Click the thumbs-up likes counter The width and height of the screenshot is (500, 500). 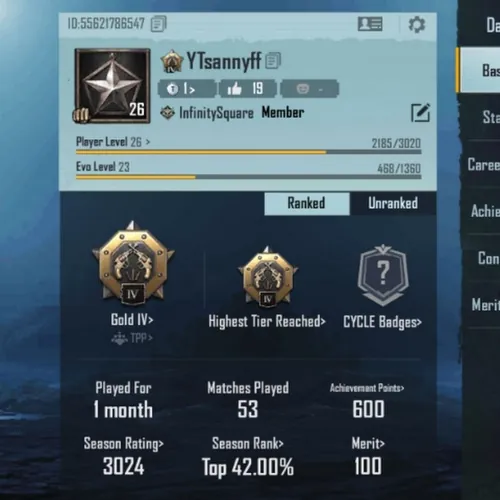pyautogui.click(x=248, y=89)
